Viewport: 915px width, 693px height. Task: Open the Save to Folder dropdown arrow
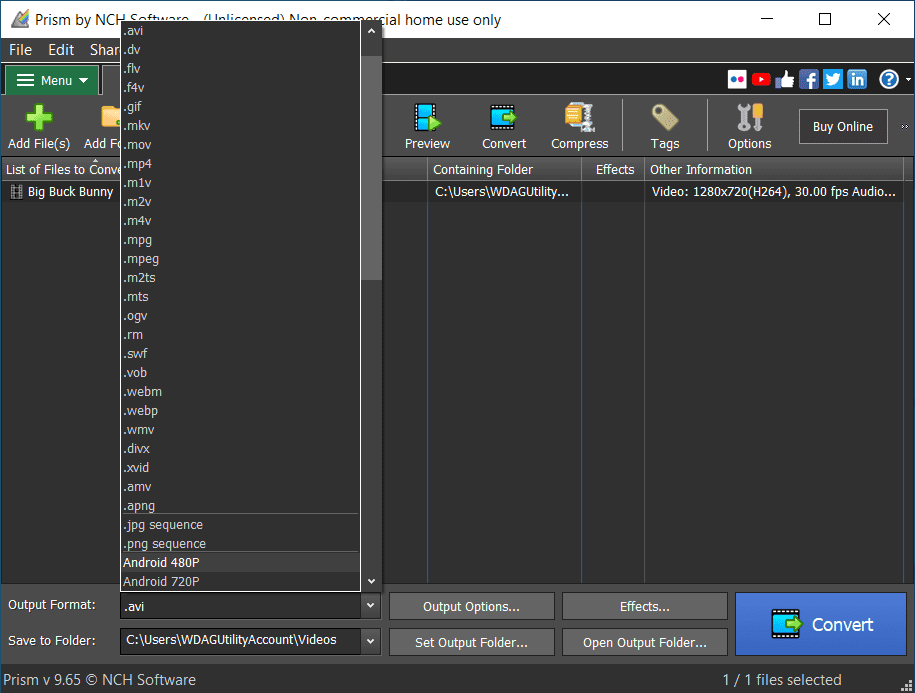click(370, 641)
